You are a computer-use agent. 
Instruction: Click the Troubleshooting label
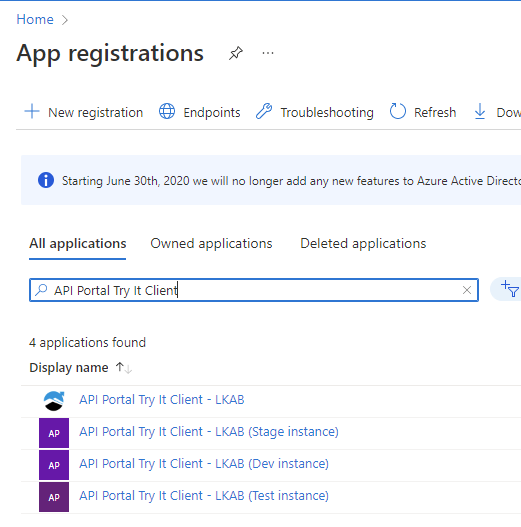pos(327,113)
